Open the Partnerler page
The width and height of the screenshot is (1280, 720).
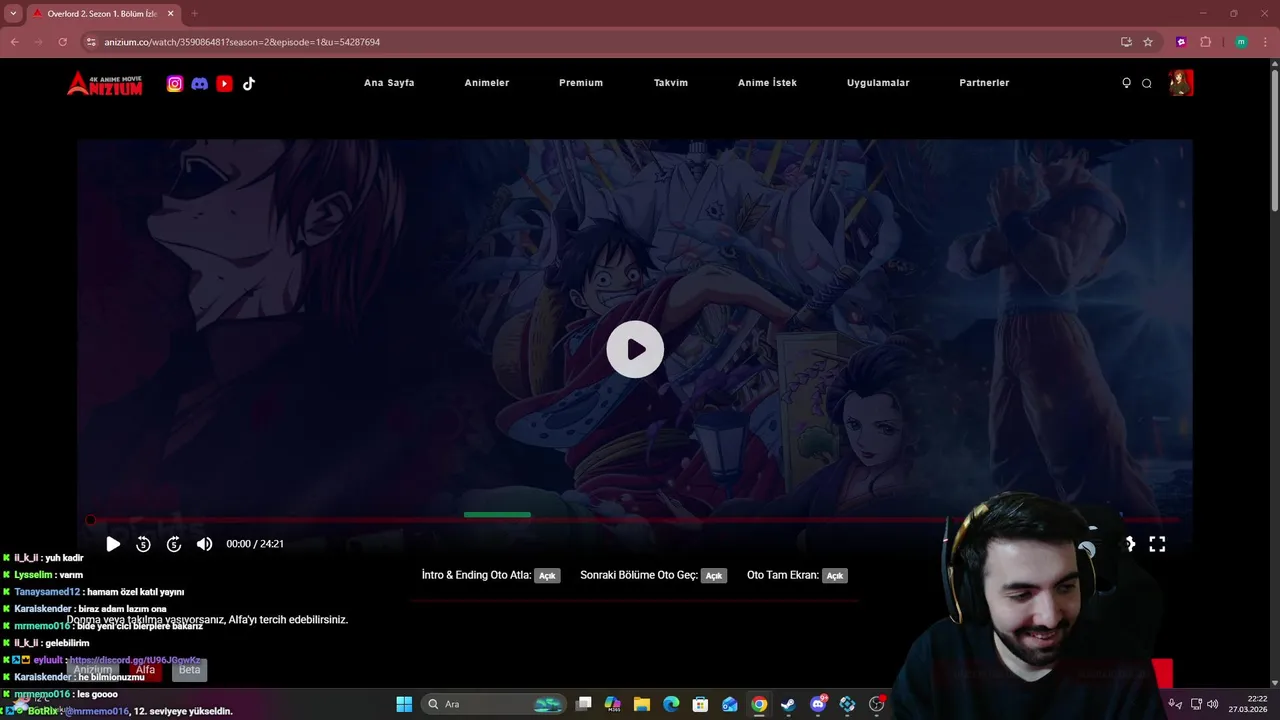(984, 83)
